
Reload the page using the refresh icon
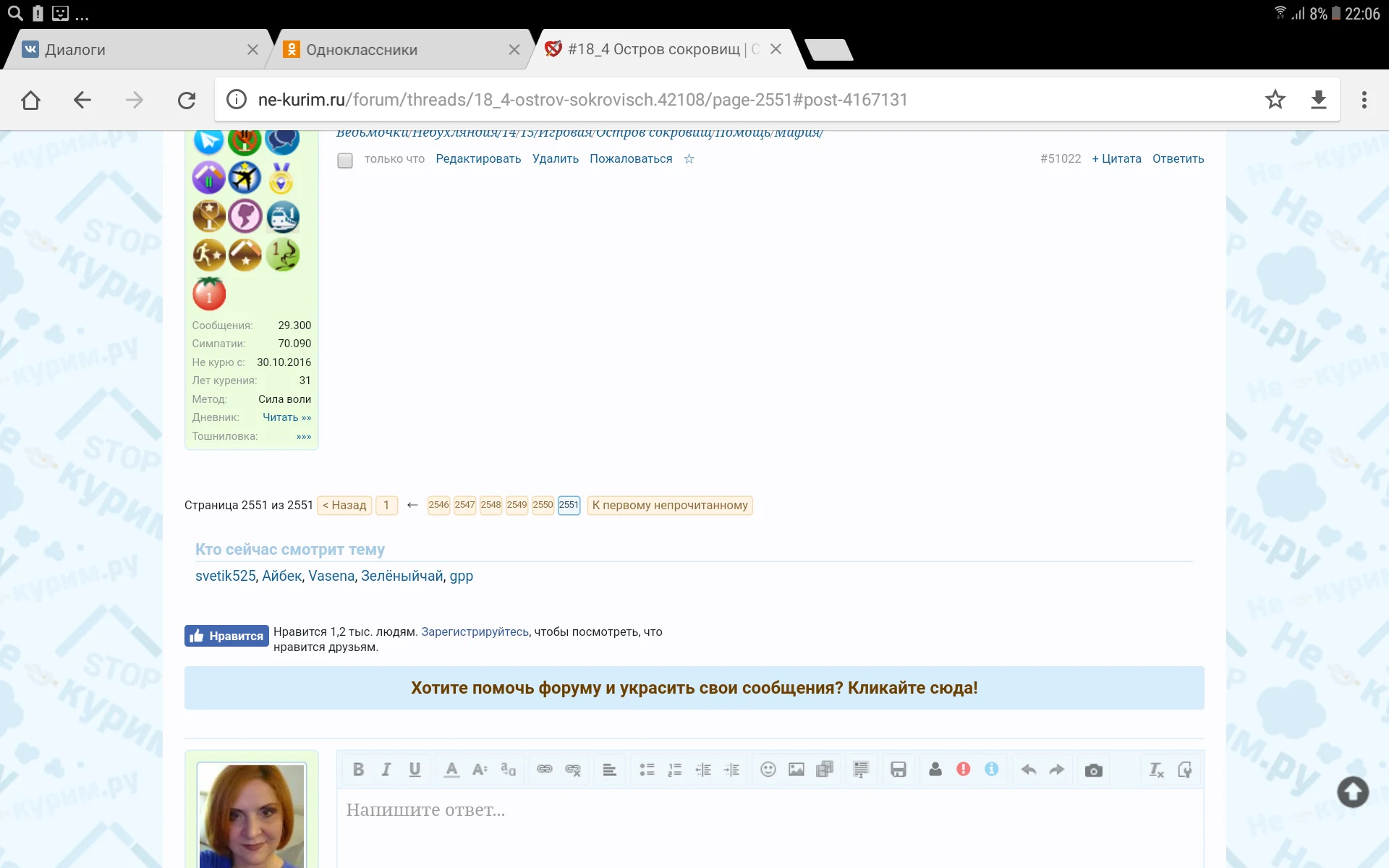[x=187, y=100]
